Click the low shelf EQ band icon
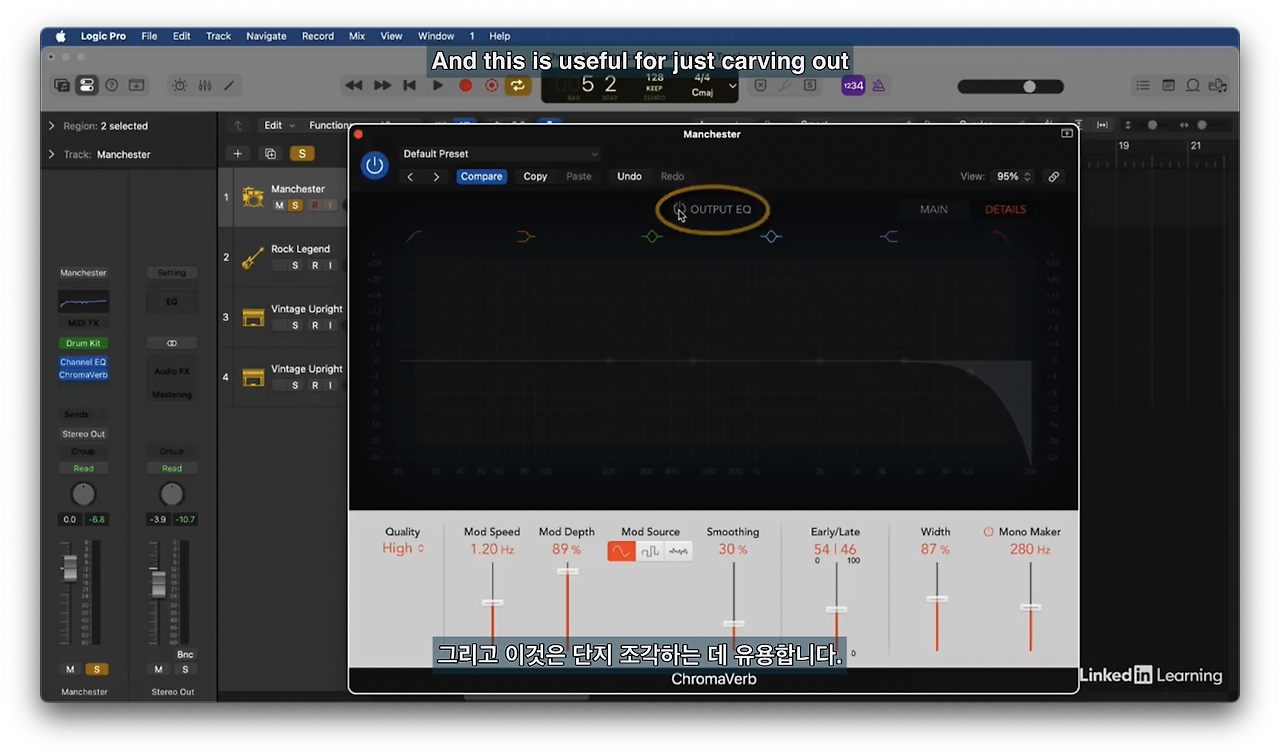This screenshot has height=756, width=1280. point(527,237)
